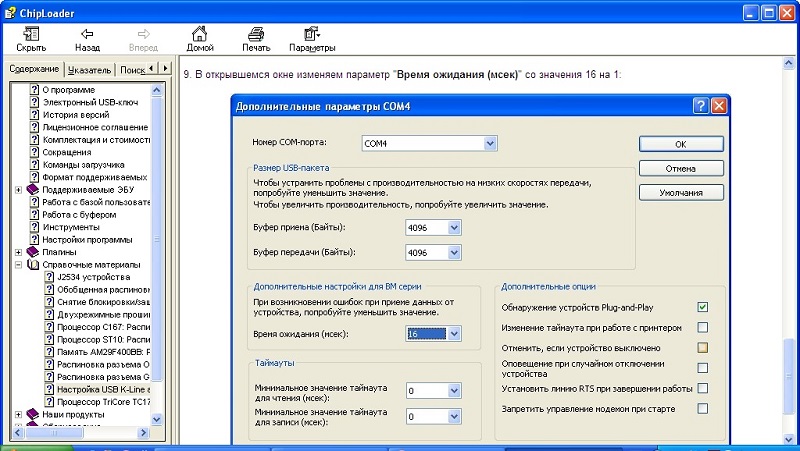800x451 pixels.
Task: Click the OK button in the dialog
Action: coord(679,144)
